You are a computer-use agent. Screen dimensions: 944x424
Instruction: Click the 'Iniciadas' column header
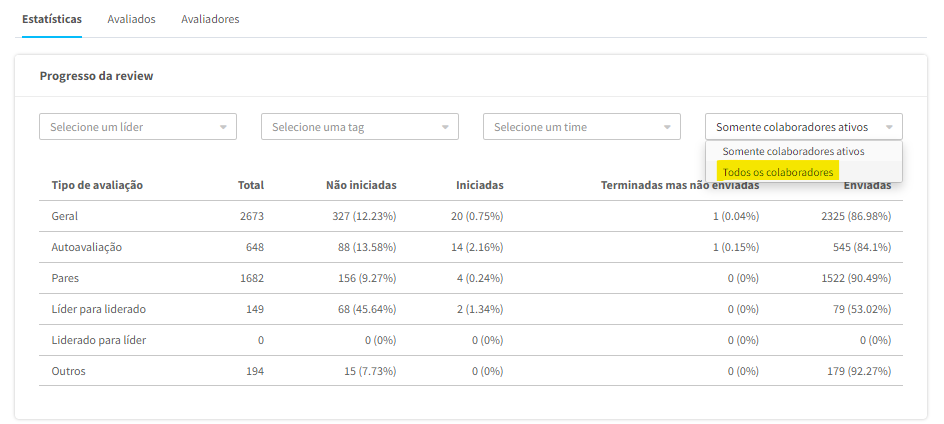pyautogui.click(x=479, y=185)
